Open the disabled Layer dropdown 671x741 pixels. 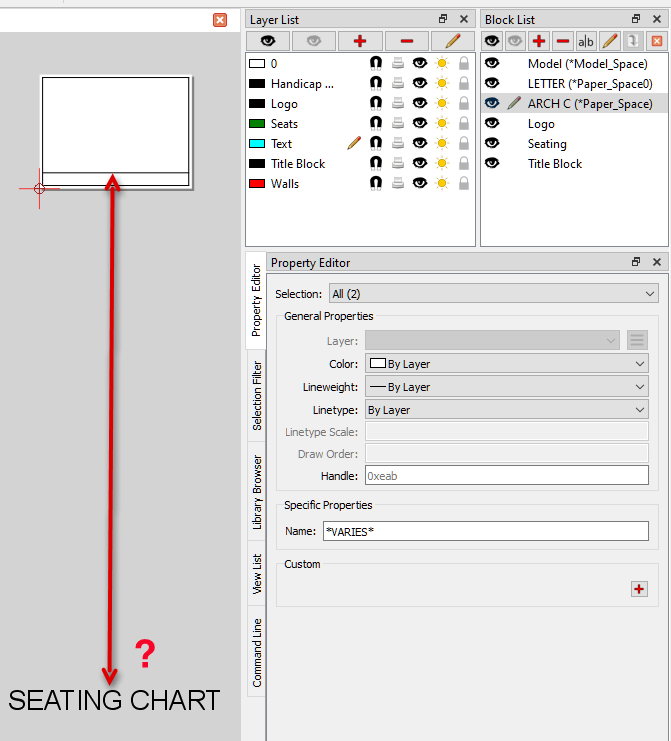click(492, 340)
